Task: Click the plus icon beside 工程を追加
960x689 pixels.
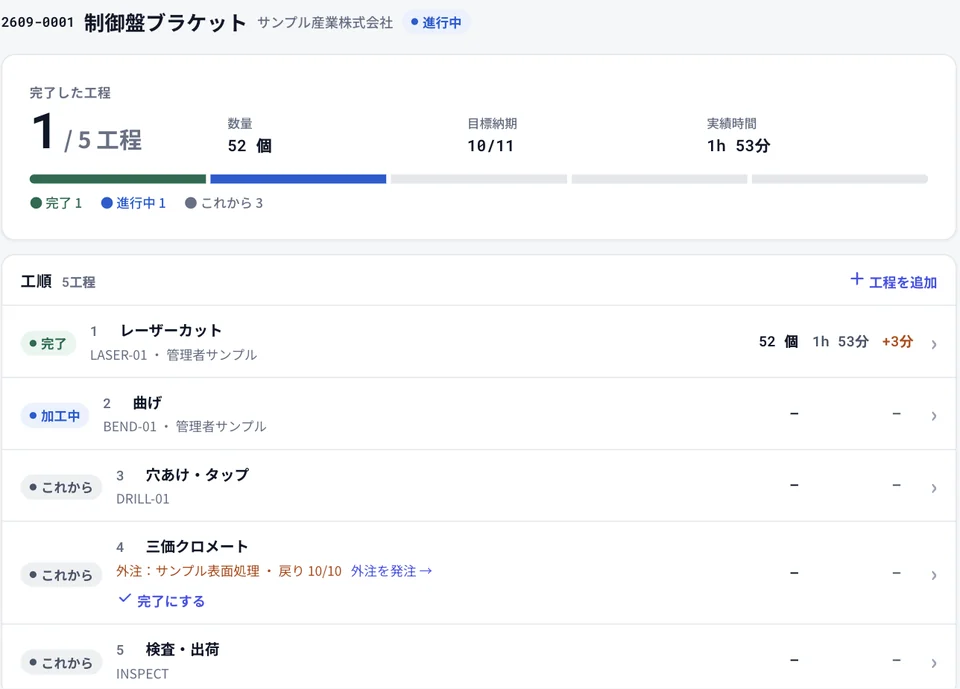Action: click(x=857, y=279)
